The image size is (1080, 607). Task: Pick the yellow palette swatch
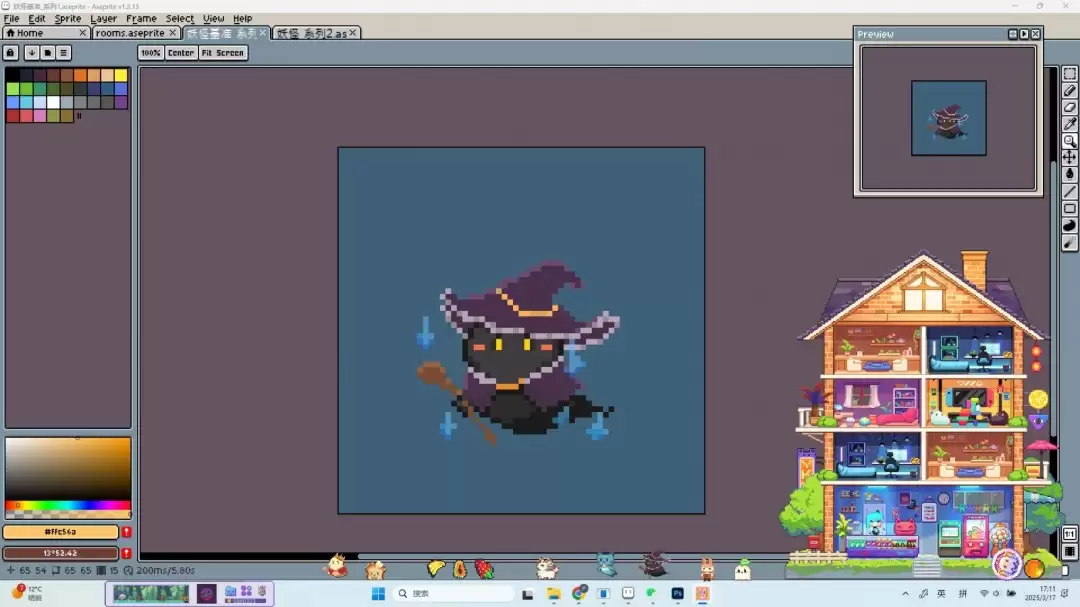pos(121,75)
